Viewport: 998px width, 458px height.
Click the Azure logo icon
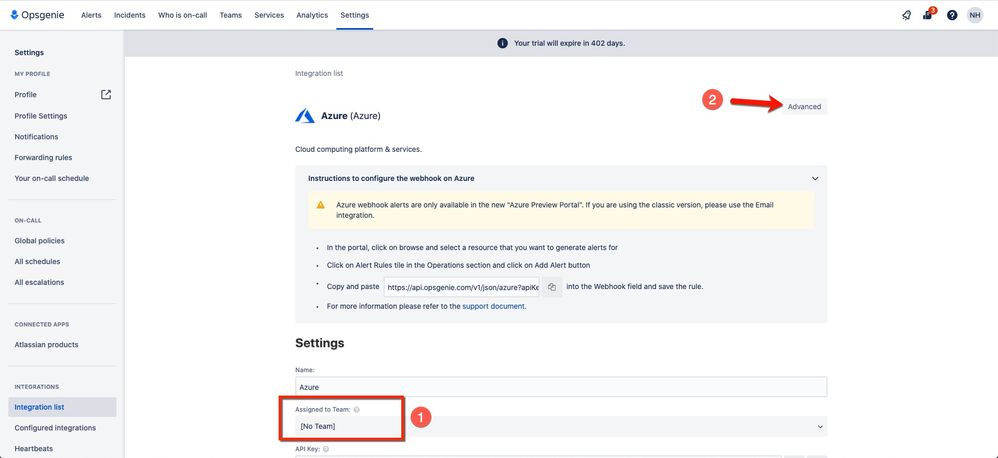point(305,116)
